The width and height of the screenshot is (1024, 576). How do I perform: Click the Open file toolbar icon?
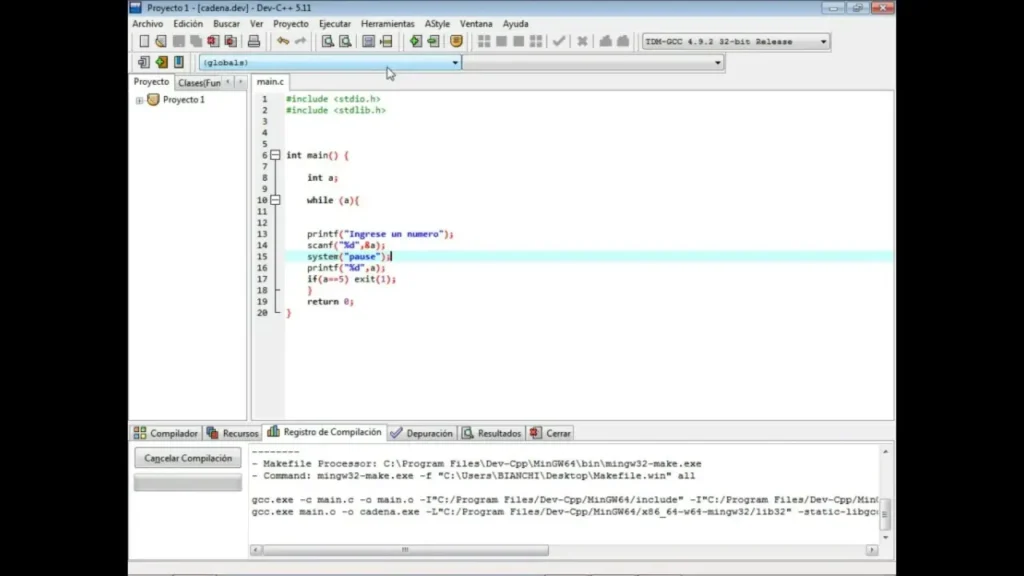160,41
